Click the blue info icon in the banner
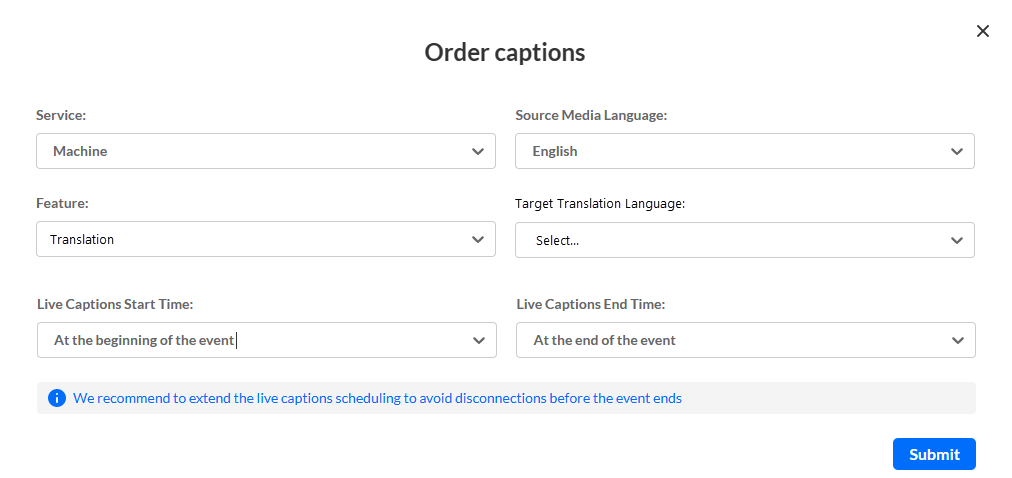Screen dimensions: 1012x478 point(57,398)
